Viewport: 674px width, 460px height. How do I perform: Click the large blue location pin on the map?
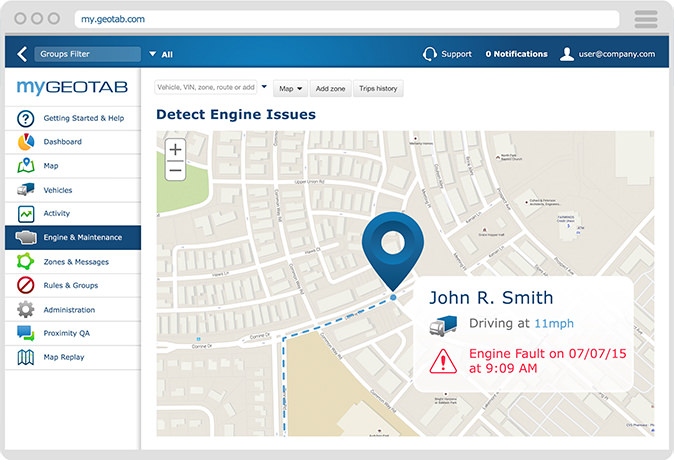tap(393, 251)
